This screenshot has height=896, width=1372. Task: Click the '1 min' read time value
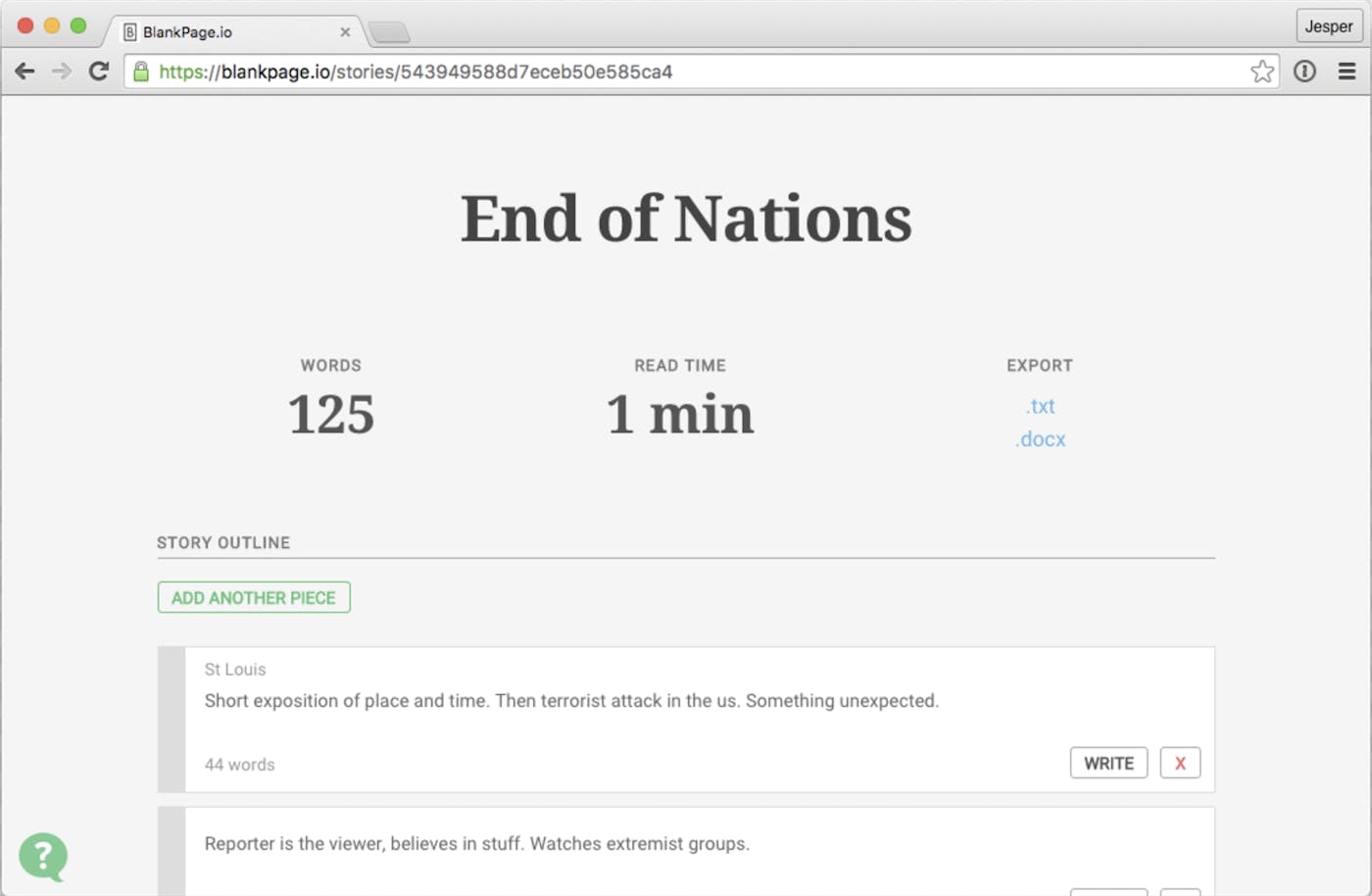(x=680, y=415)
